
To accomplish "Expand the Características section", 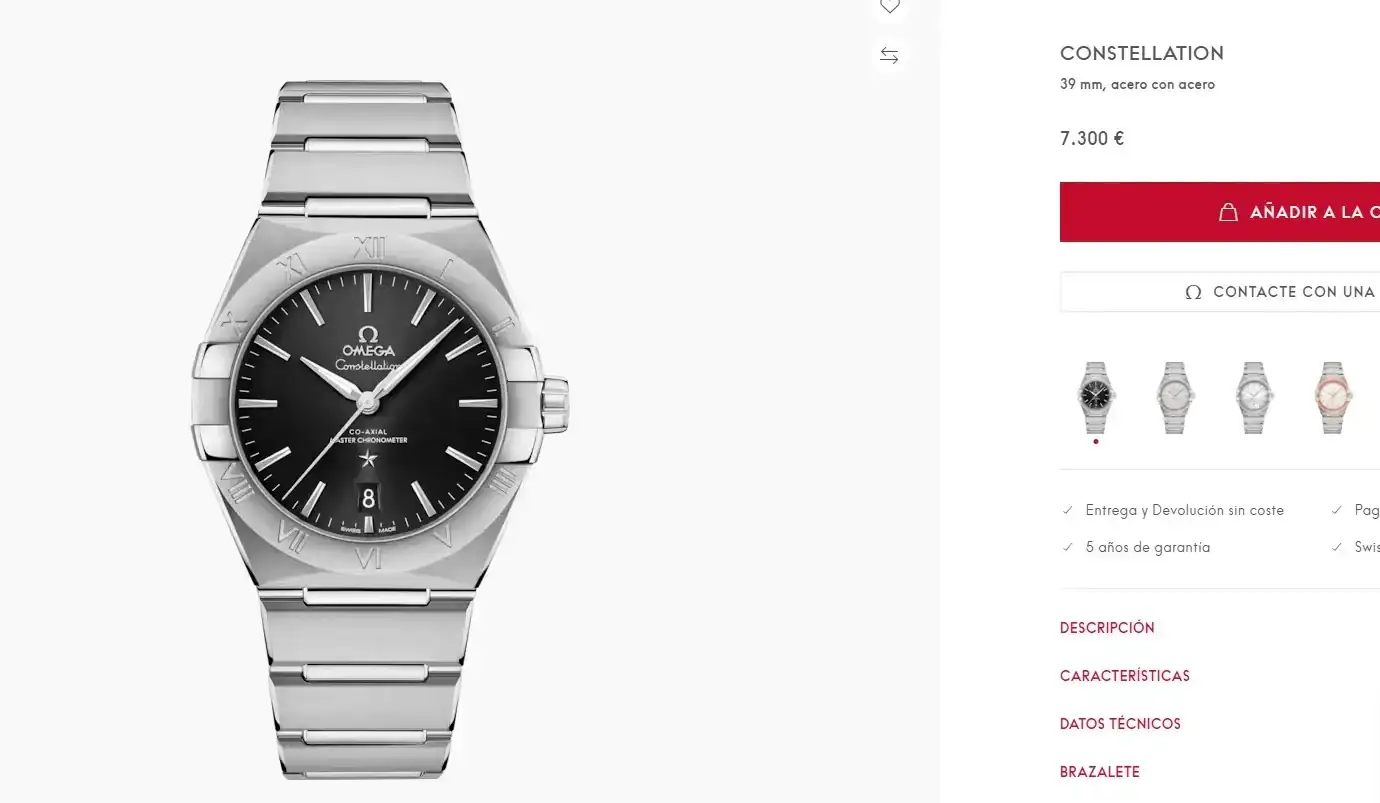I will tap(1125, 676).
